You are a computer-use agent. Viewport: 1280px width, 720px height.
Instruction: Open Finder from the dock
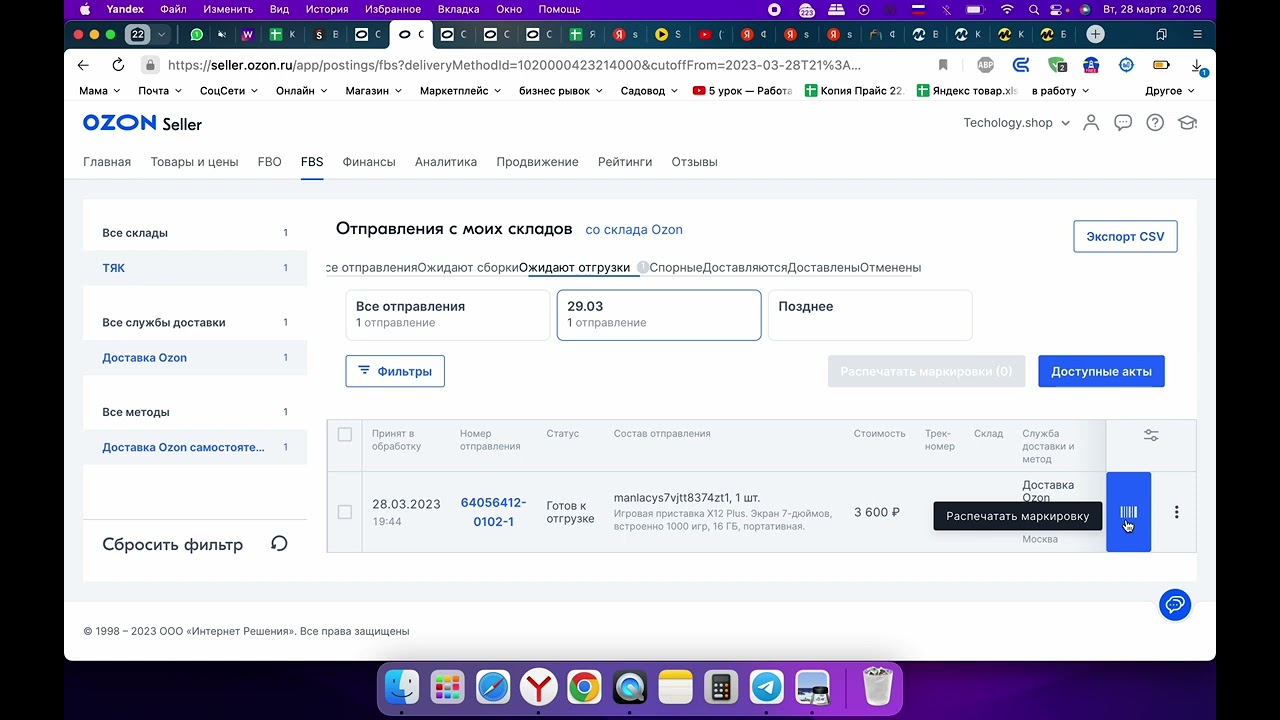point(402,688)
